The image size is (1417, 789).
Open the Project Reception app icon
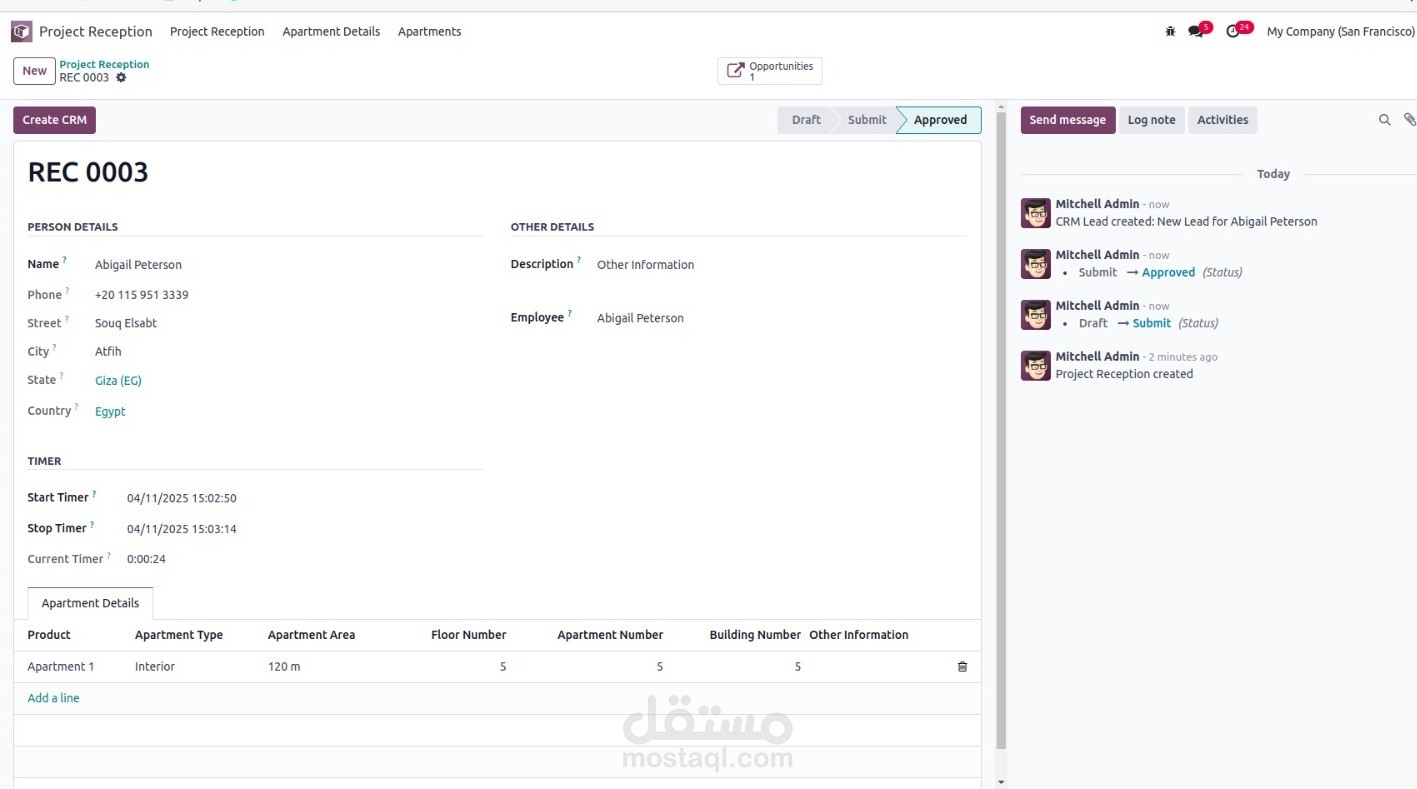(21, 32)
